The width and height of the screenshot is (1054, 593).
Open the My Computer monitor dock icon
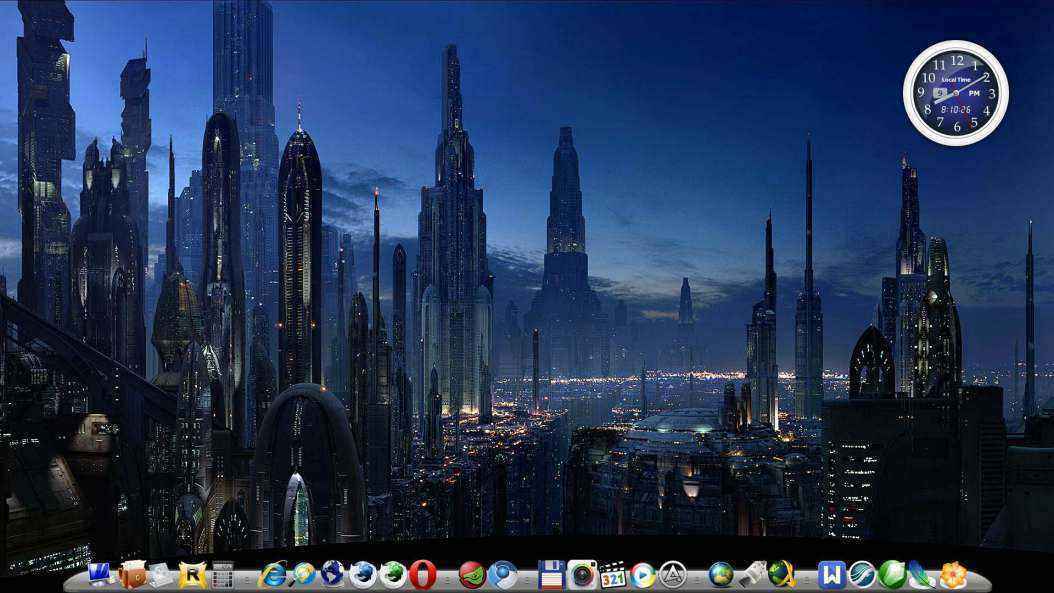99,574
